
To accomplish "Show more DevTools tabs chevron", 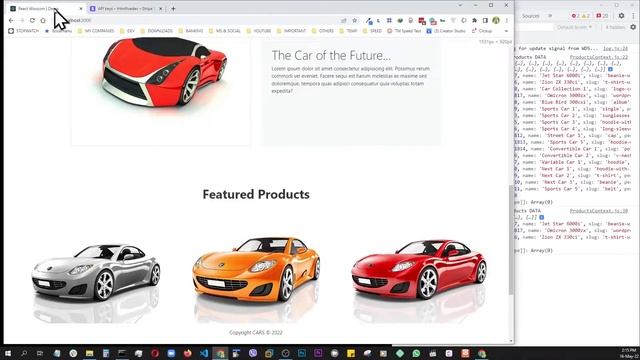I will click(x=550, y=16).
